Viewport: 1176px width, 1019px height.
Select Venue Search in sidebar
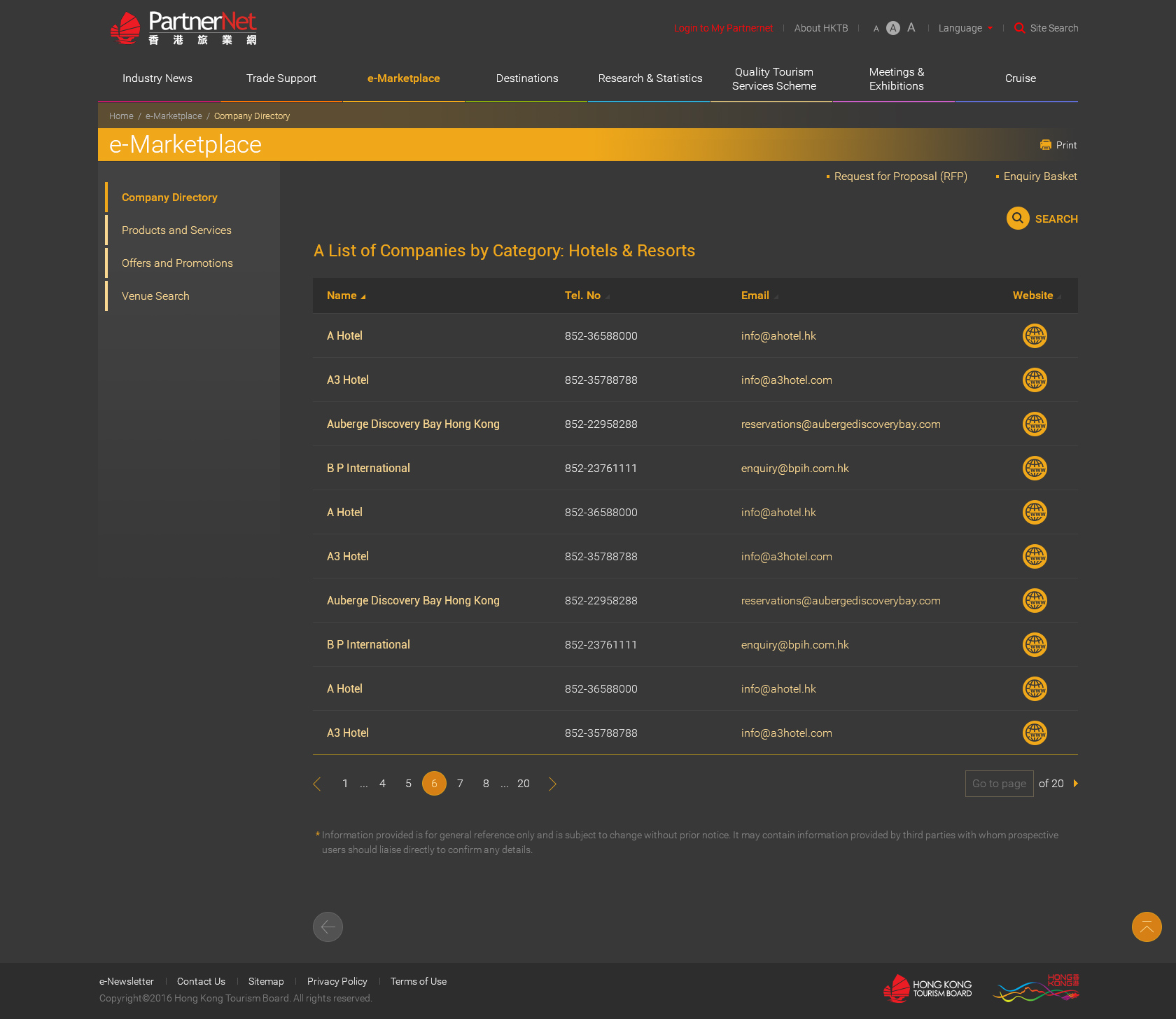pos(155,296)
